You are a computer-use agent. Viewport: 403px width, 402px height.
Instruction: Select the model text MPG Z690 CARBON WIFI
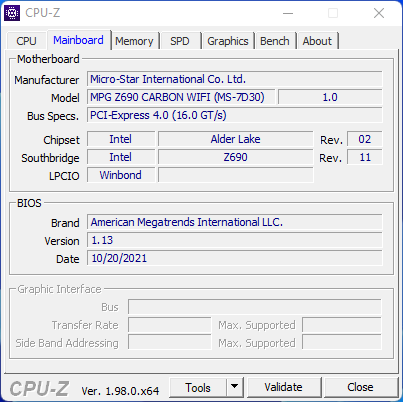181,97
